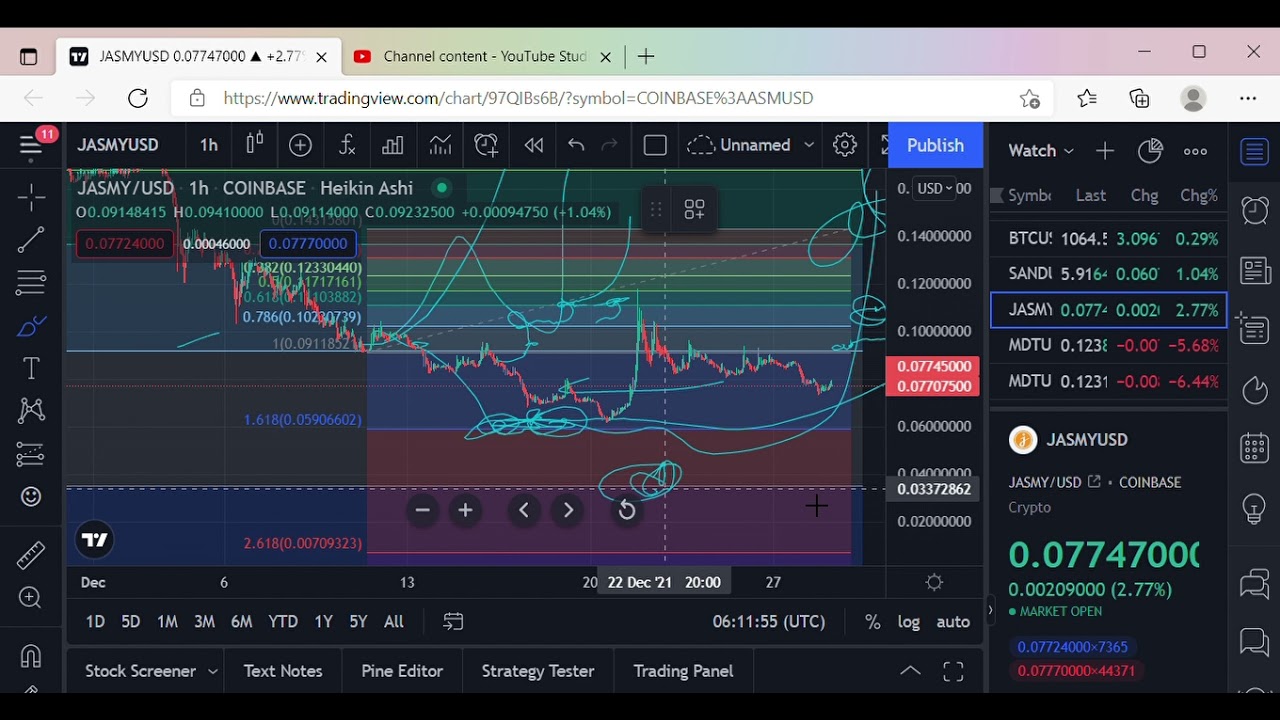
Task: Open the Fibonacci and Gann tools
Action: [31, 283]
